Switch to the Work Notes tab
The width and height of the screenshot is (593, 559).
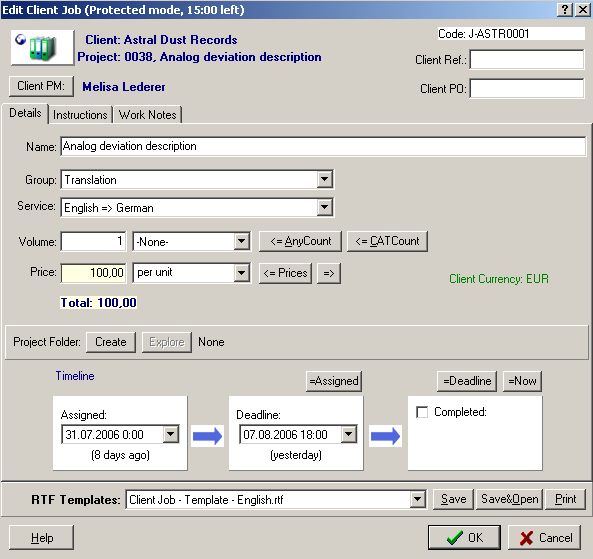tap(147, 115)
